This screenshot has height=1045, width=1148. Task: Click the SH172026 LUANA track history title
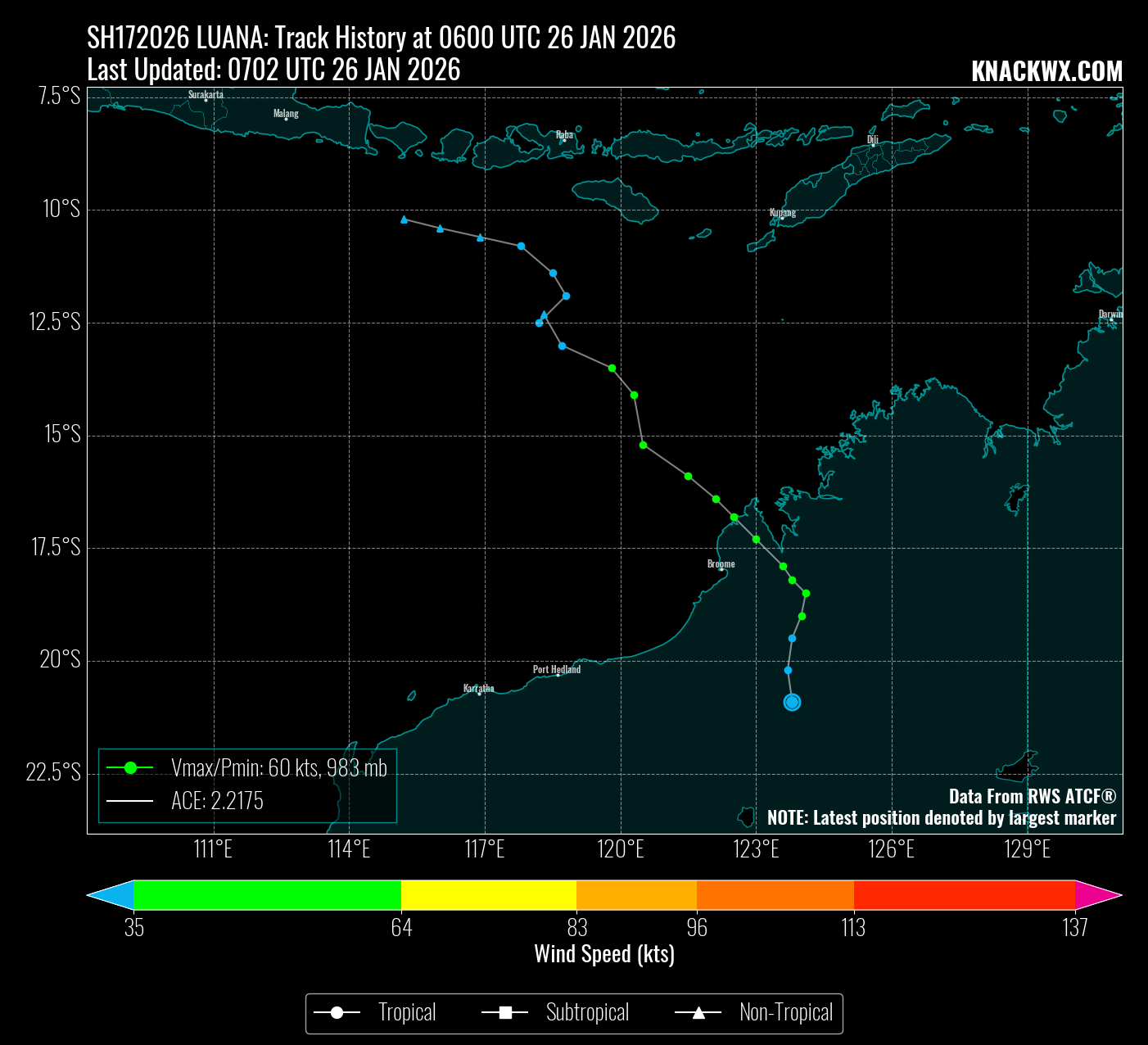[x=381, y=38]
